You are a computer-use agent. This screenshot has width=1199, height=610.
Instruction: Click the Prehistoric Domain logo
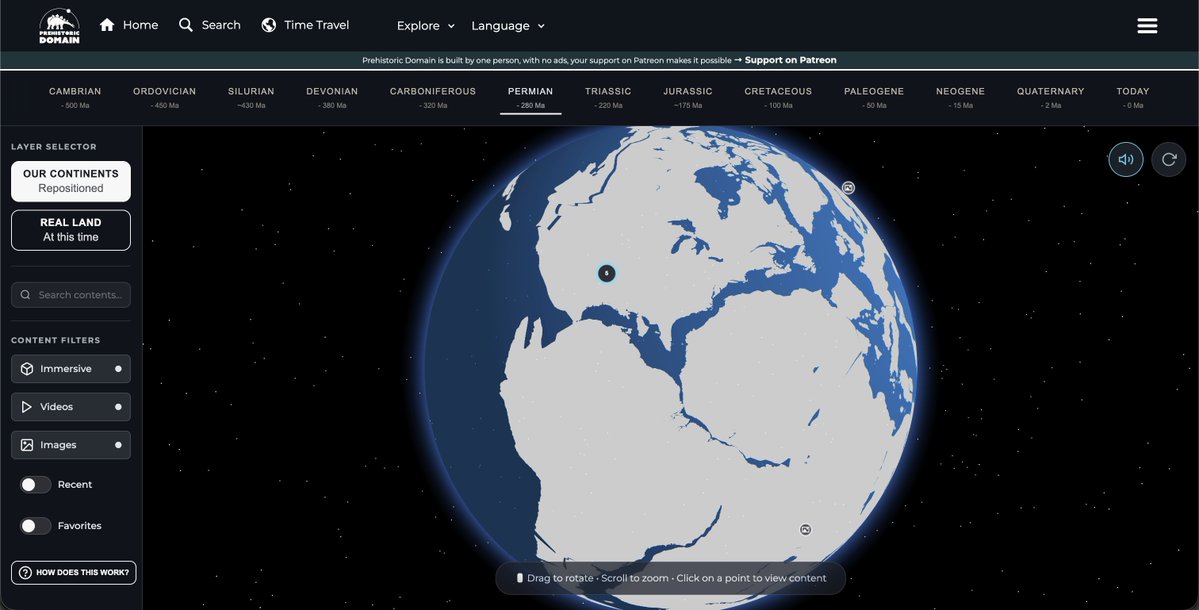(x=57, y=24)
